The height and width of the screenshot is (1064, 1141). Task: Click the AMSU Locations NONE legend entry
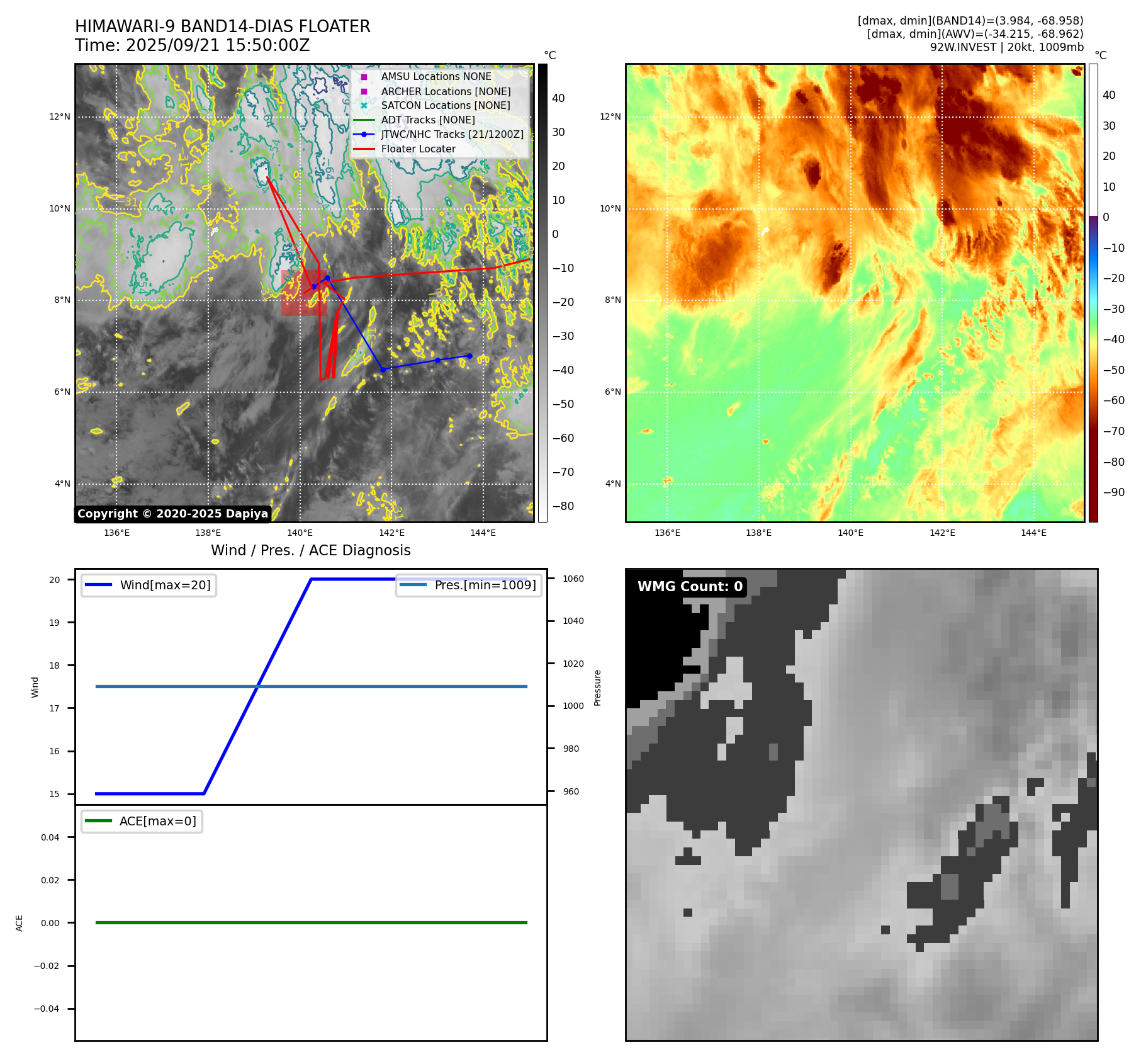pos(436,77)
